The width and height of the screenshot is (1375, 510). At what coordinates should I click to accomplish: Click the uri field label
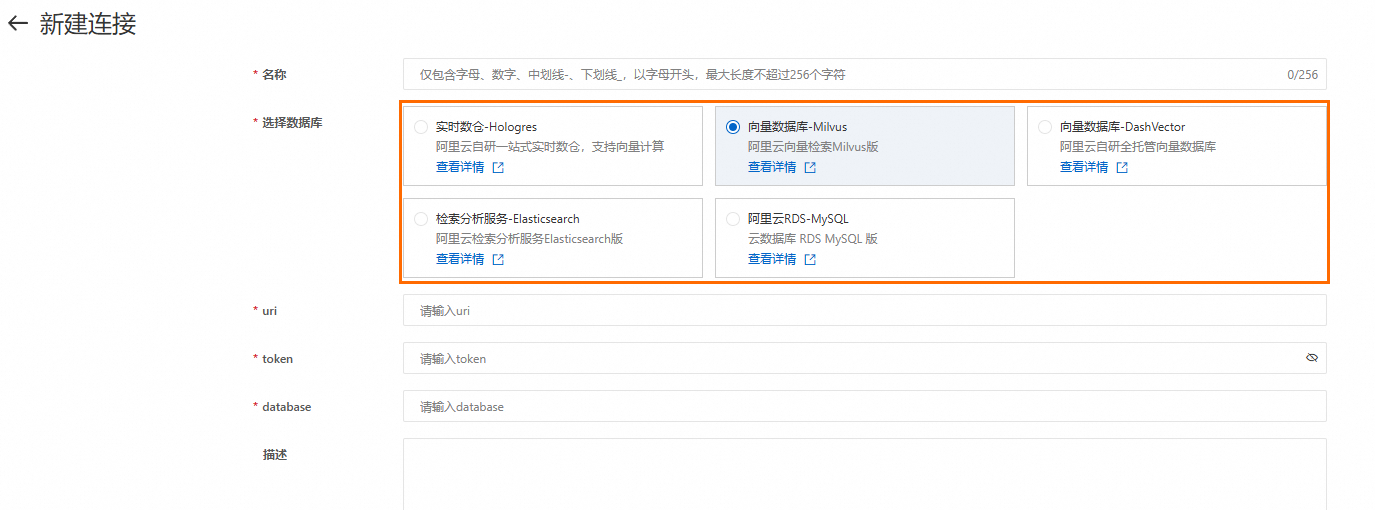coord(270,311)
